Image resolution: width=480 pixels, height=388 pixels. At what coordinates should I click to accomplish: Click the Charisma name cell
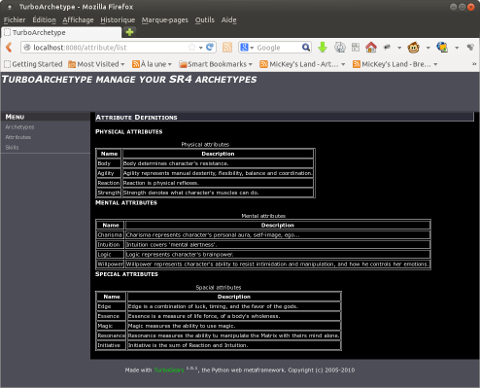(x=110, y=235)
